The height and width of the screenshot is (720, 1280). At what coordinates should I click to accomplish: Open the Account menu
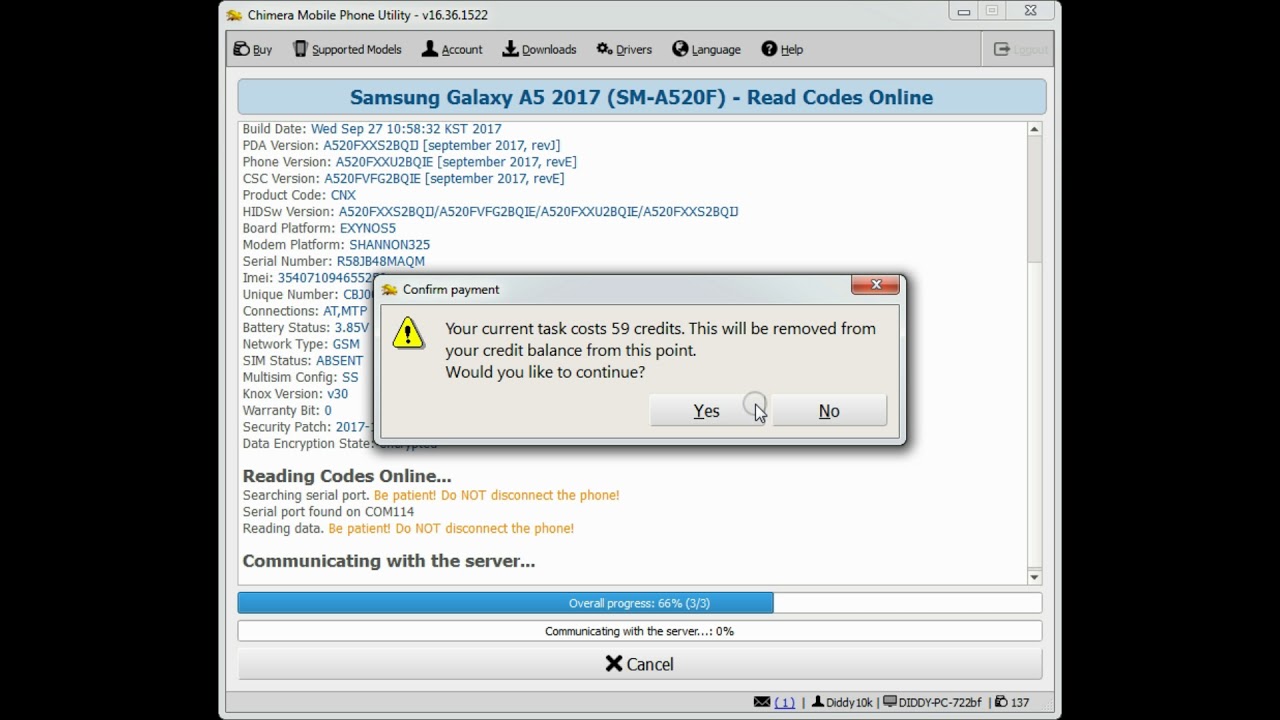452,49
